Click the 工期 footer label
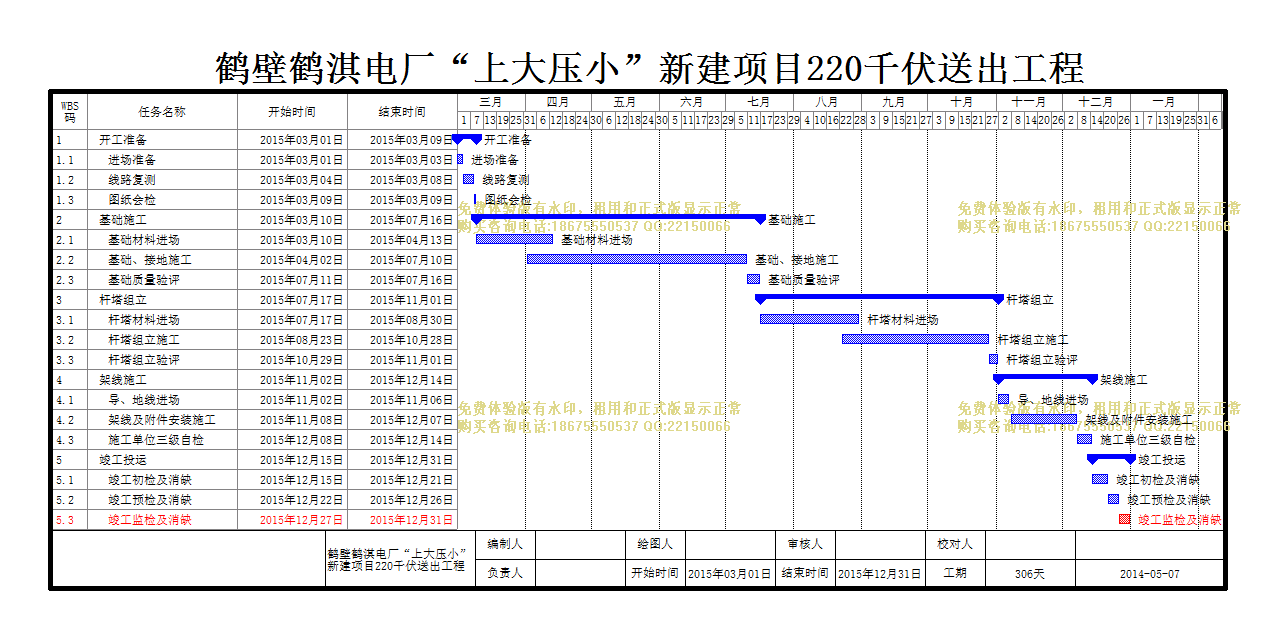Image resolution: width=1274 pixels, height=637 pixels. (x=955, y=573)
